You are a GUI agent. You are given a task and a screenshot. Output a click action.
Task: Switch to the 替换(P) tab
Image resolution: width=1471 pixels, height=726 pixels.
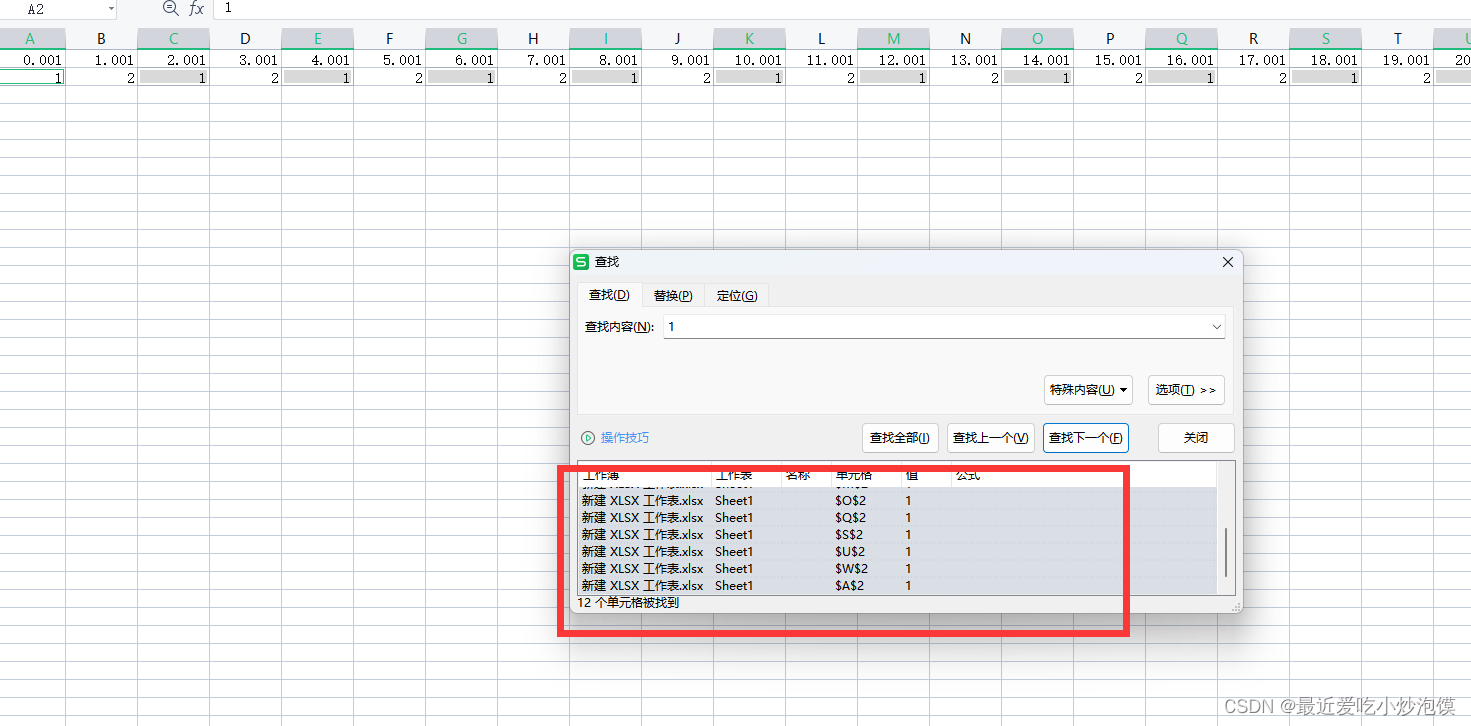[x=673, y=295]
